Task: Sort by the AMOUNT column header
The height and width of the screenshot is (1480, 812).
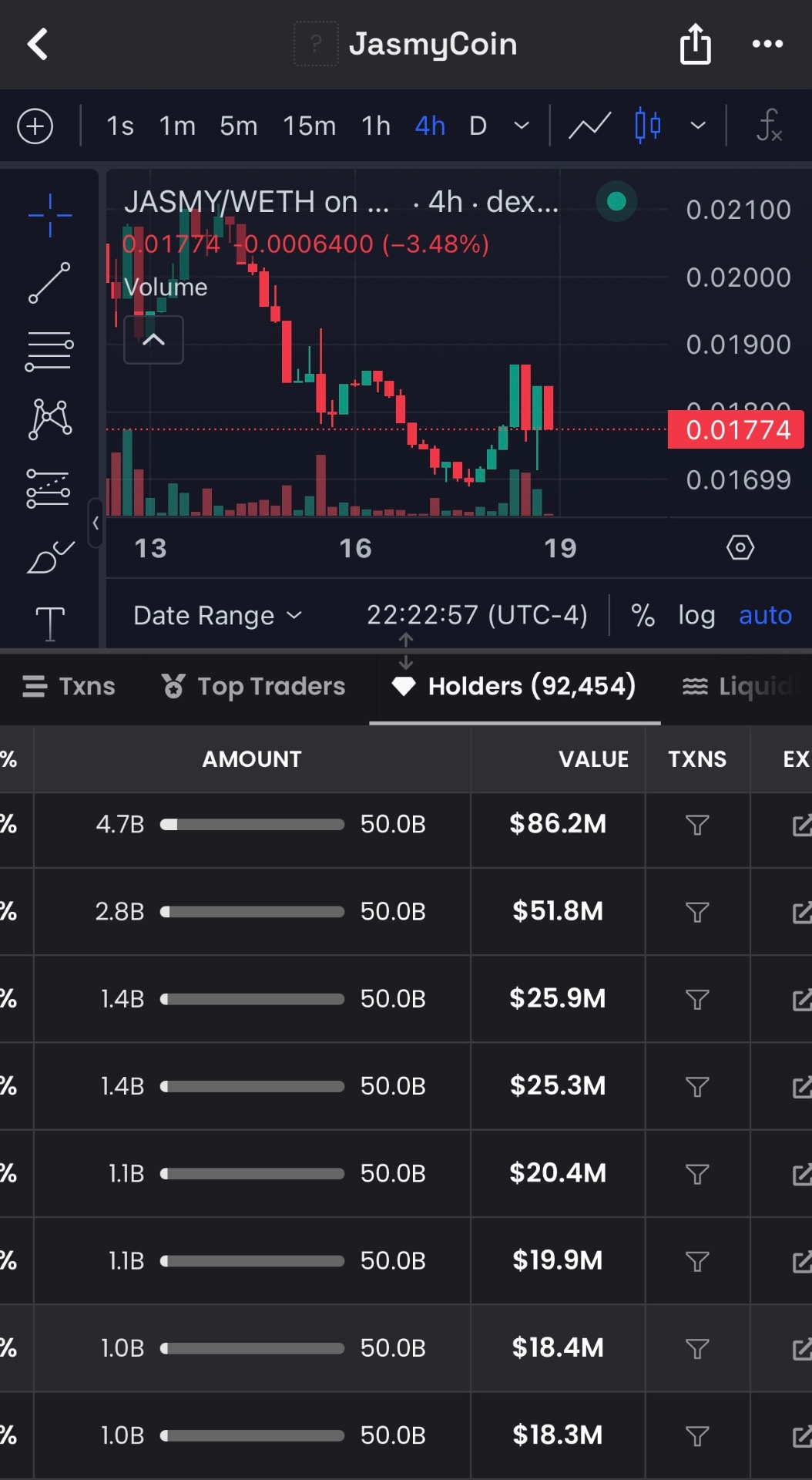Action: pos(252,759)
